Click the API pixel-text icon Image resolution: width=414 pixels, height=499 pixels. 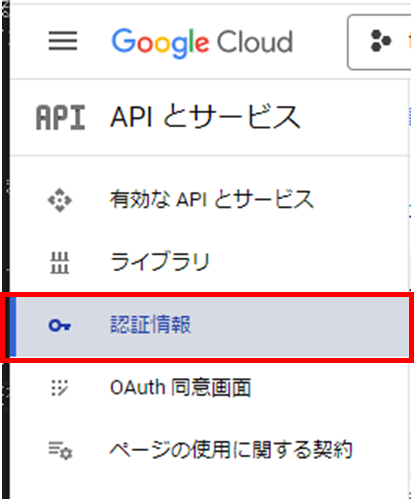point(60,117)
